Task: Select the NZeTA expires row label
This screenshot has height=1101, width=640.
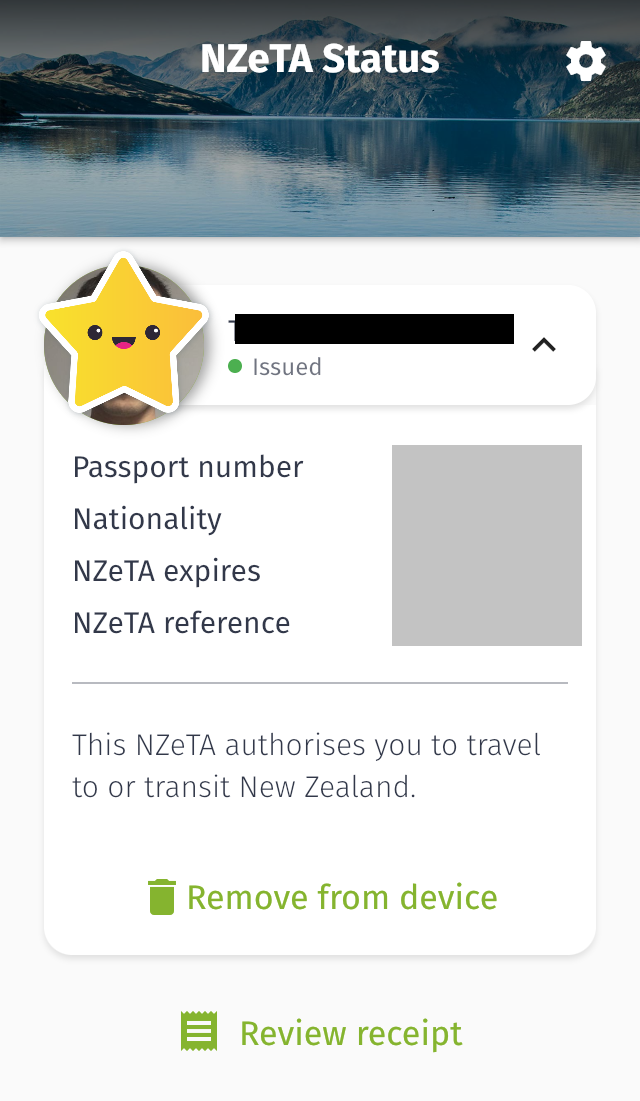Action: click(x=167, y=571)
